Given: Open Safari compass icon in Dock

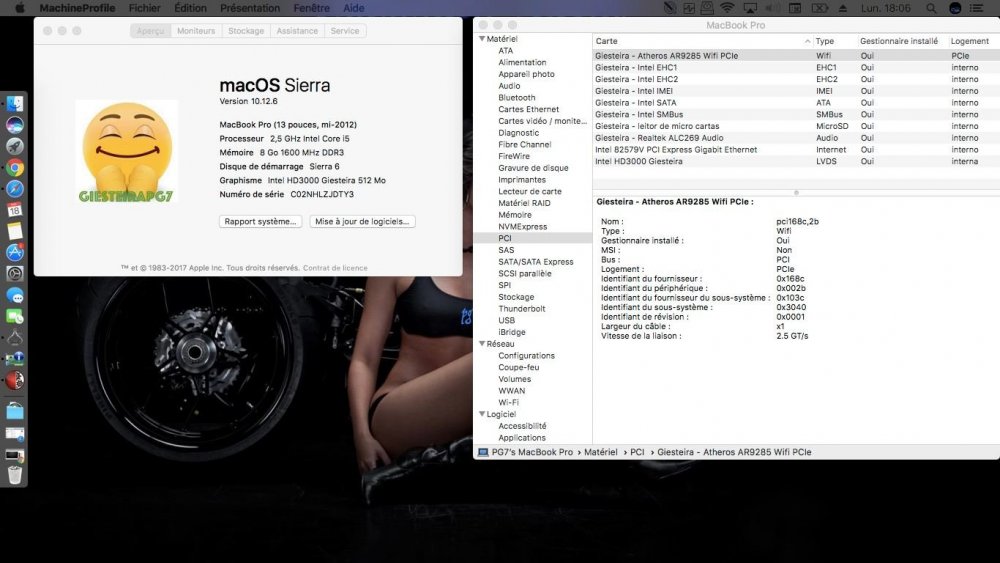Looking at the screenshot, I should pos(15,189).
